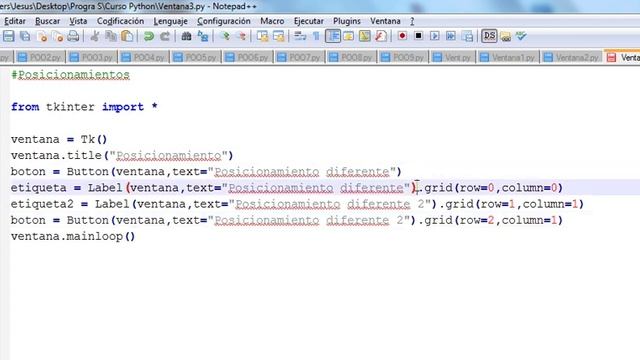Switch to the POO7.py tab
Viewport: 640px width, 360px height.
pyautogui.click(x=299, y=58)
